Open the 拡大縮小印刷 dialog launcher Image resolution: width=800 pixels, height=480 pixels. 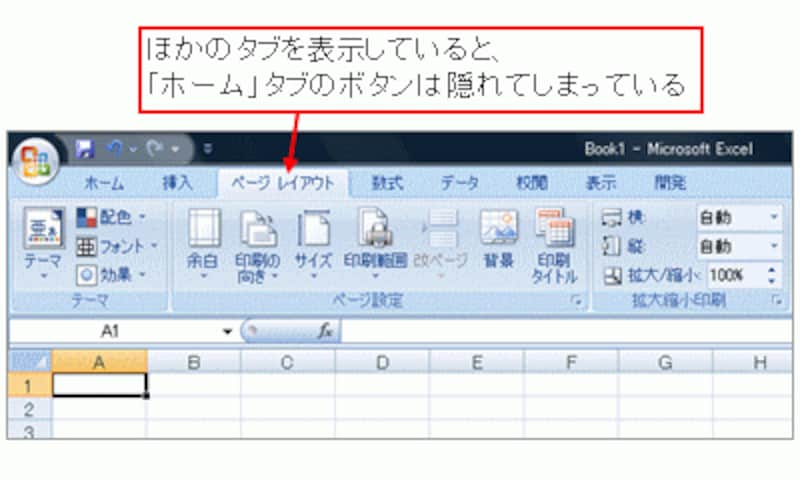[x=777, y=301]
